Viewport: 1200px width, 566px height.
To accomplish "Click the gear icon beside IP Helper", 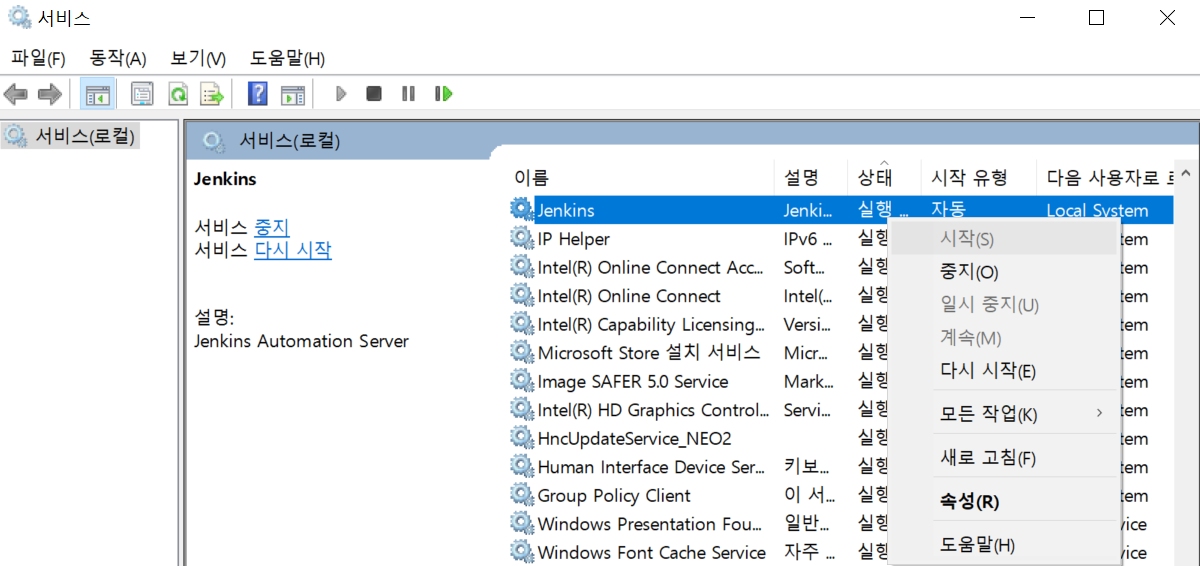I will point(522,238).
